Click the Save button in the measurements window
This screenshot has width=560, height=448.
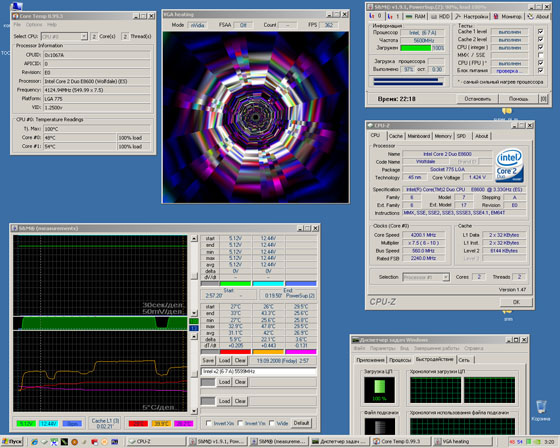208,360
